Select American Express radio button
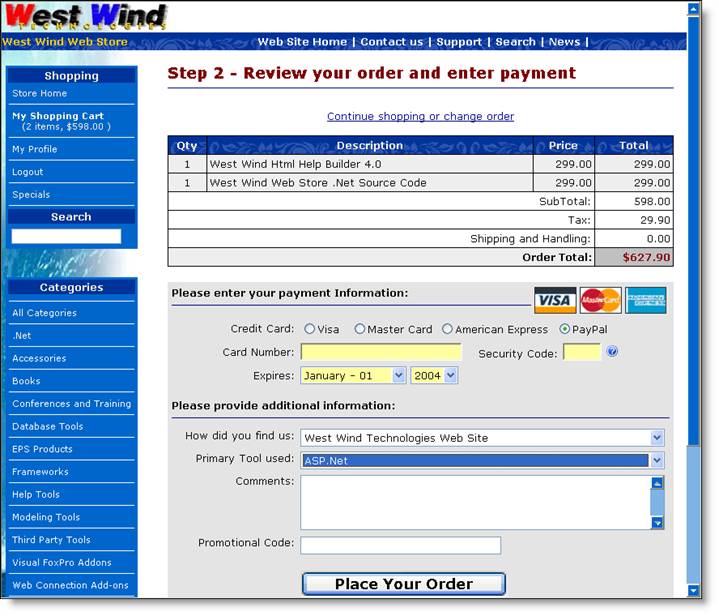719x616 pixels. (447, 329)
